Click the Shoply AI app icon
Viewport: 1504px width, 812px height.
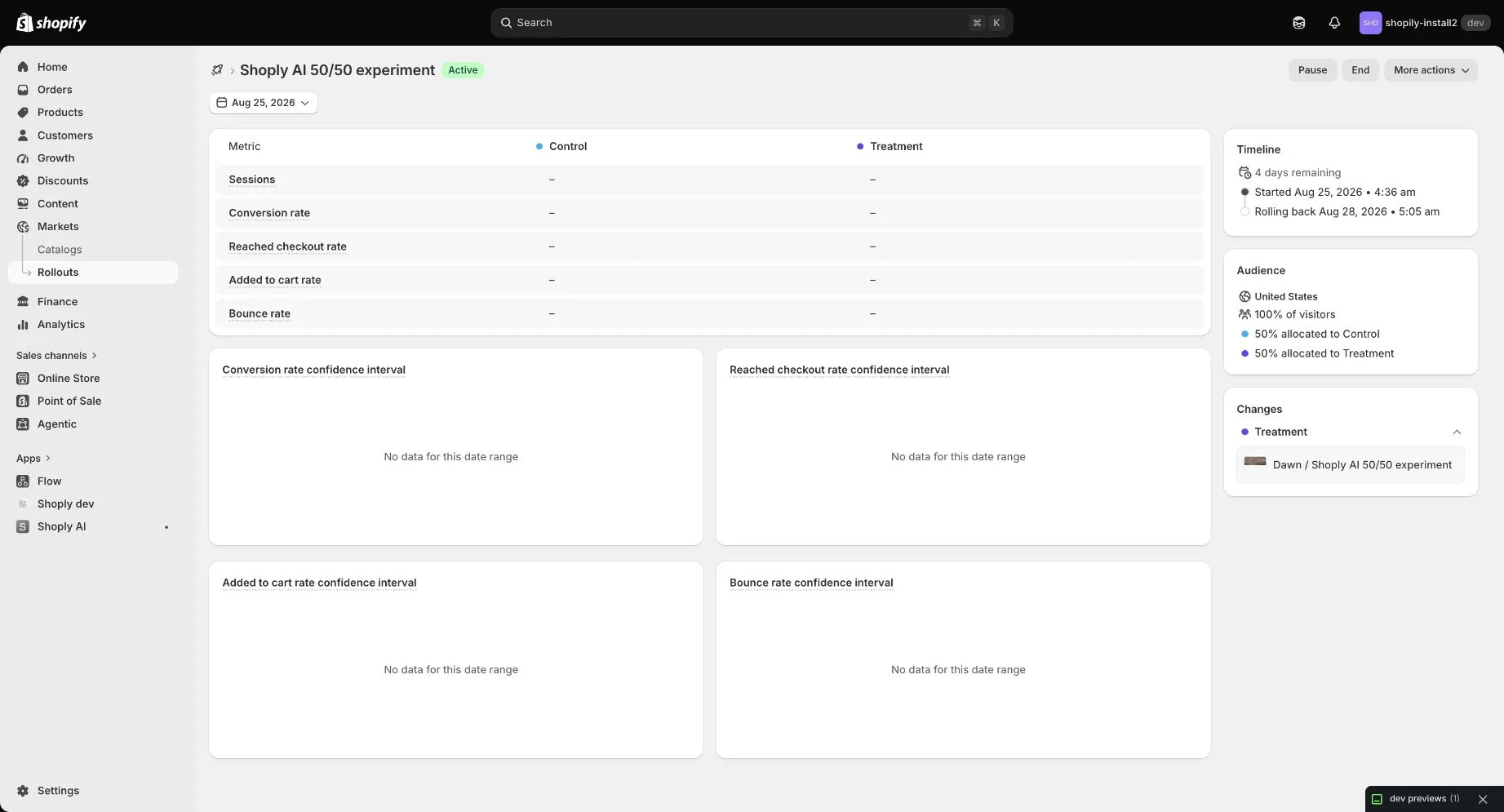click(x=23, y=527)
